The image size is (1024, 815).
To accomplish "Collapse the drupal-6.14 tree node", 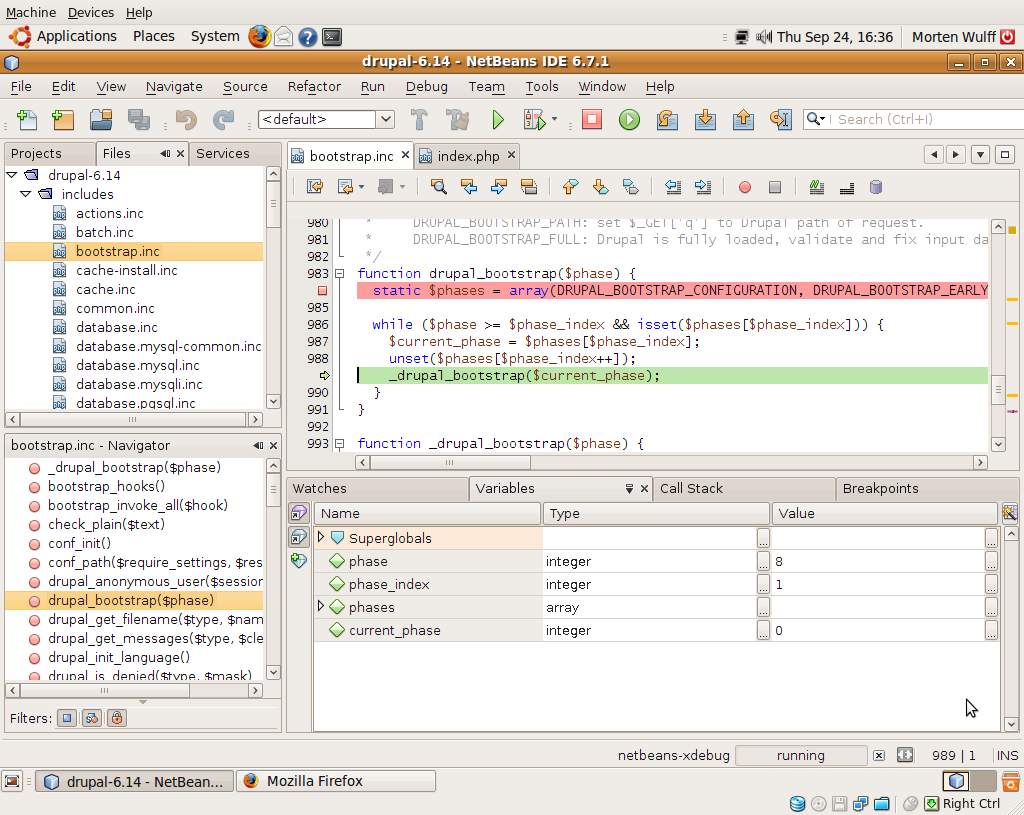I will 12,175.
